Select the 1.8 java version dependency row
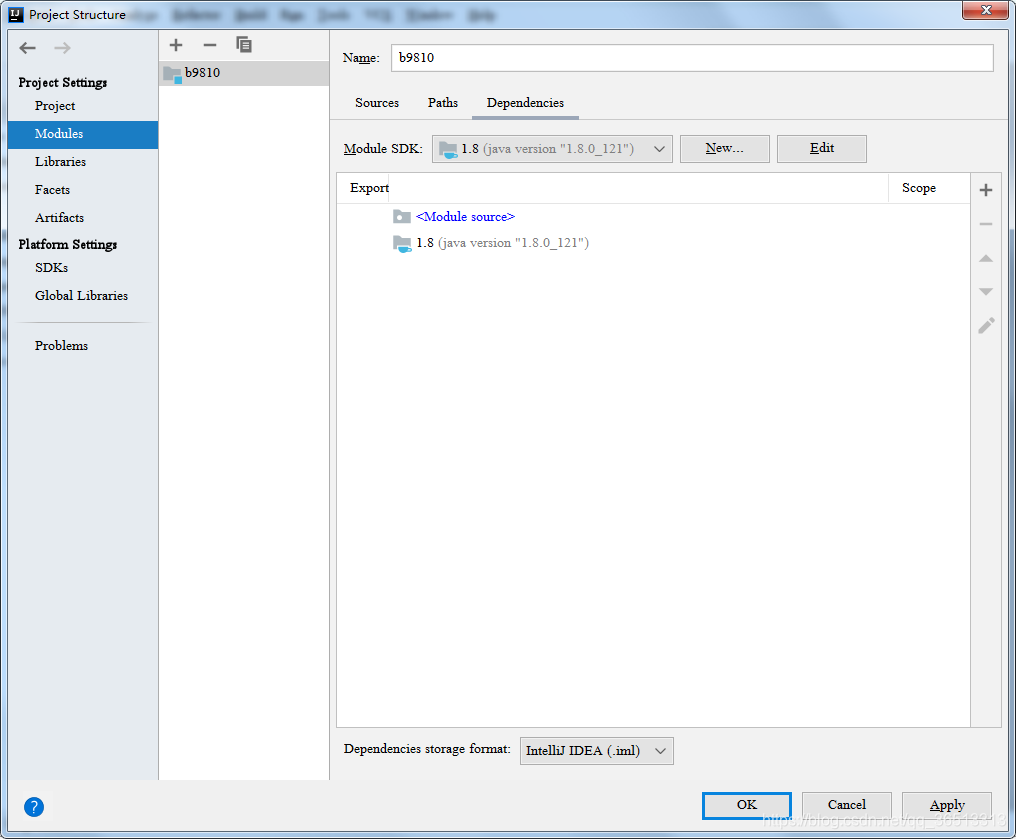 click(653, 243)
